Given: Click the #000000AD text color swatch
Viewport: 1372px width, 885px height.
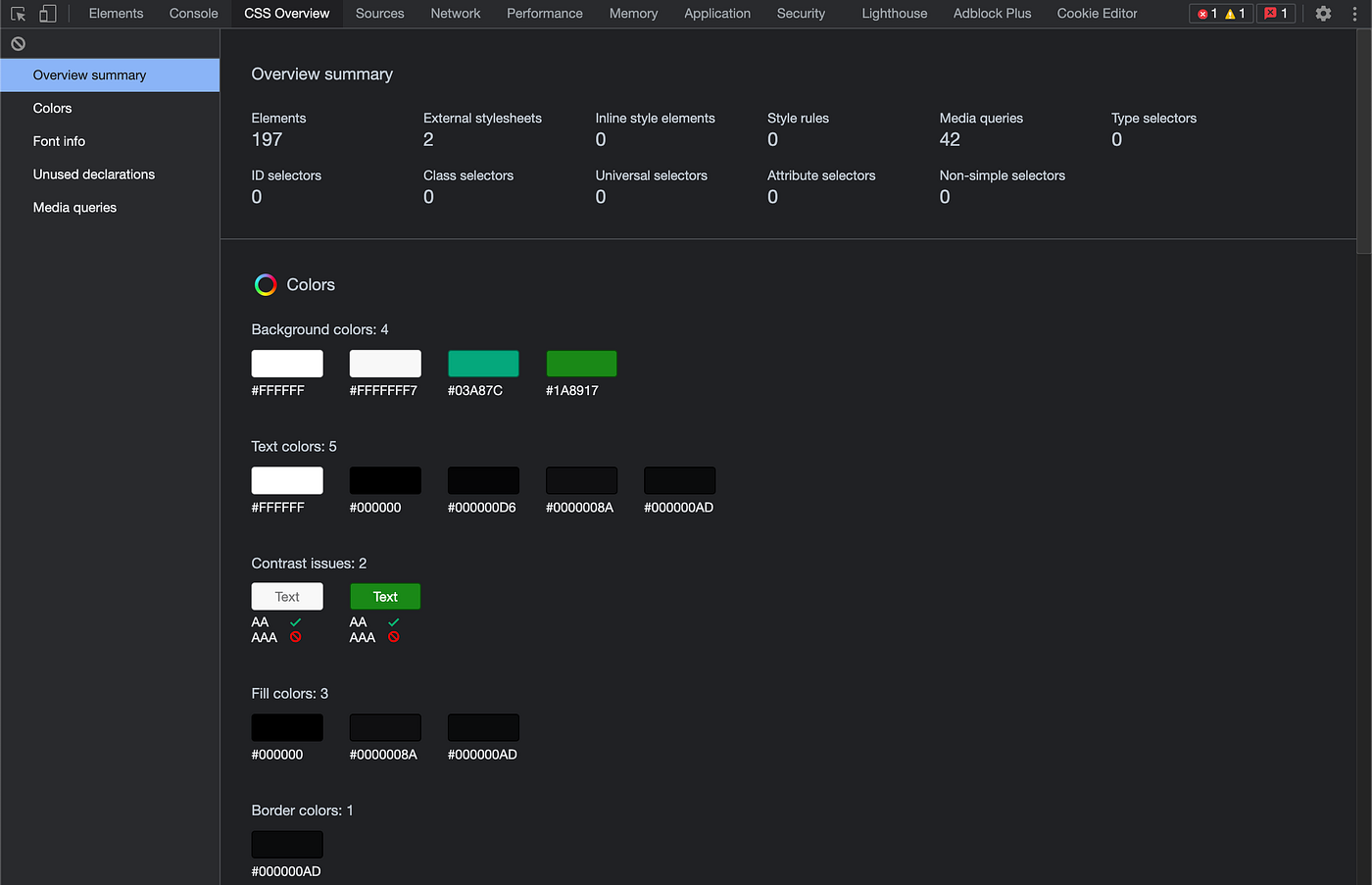Looking at the screenshot, I should click(679, 480).
